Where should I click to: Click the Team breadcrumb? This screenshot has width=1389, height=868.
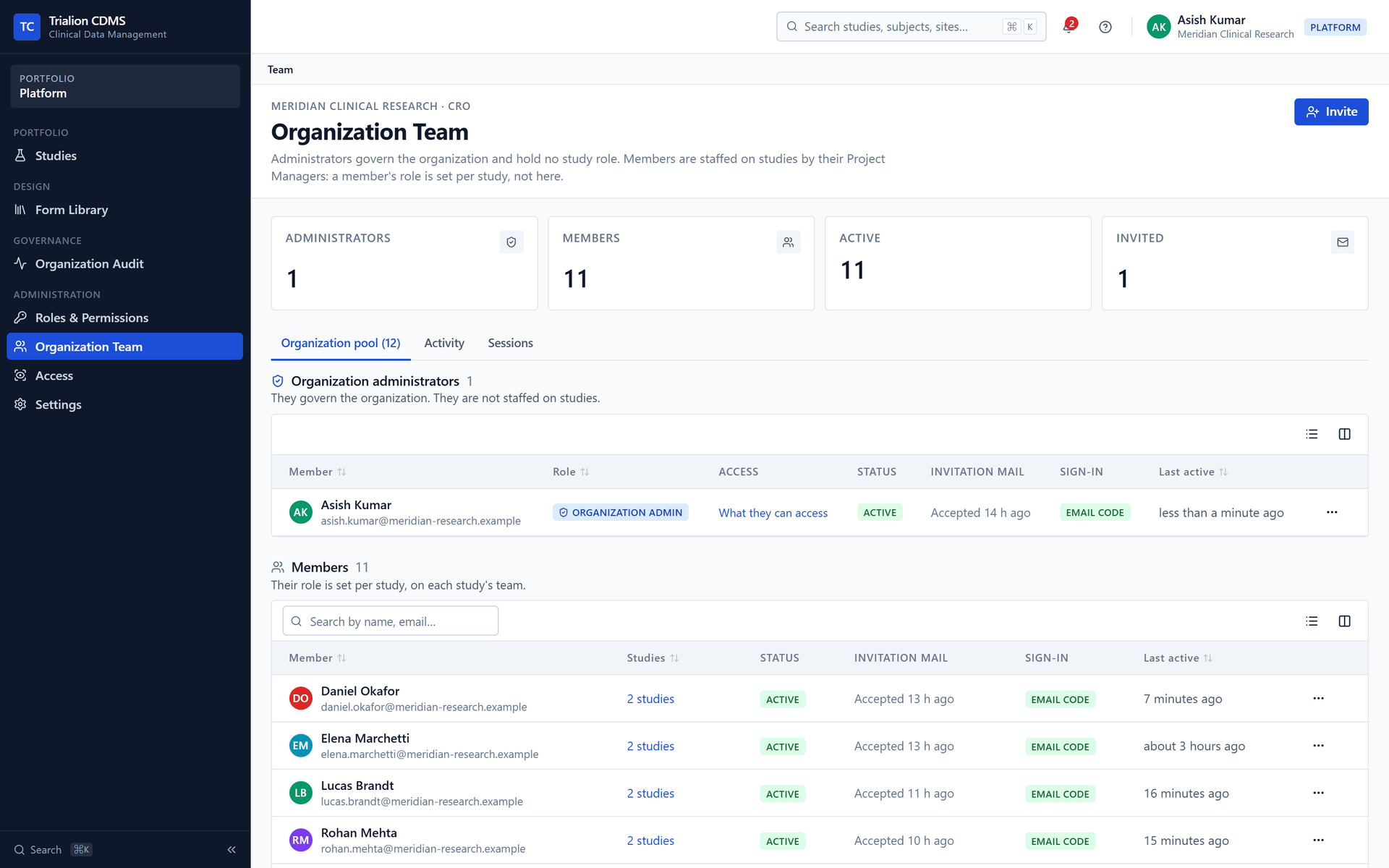click(x=280, y=69)
